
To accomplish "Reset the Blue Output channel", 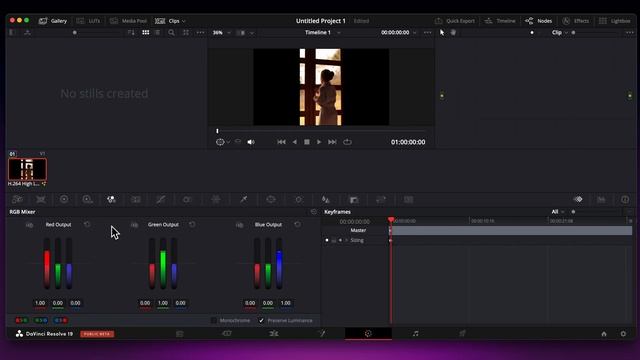I will 297,224.
